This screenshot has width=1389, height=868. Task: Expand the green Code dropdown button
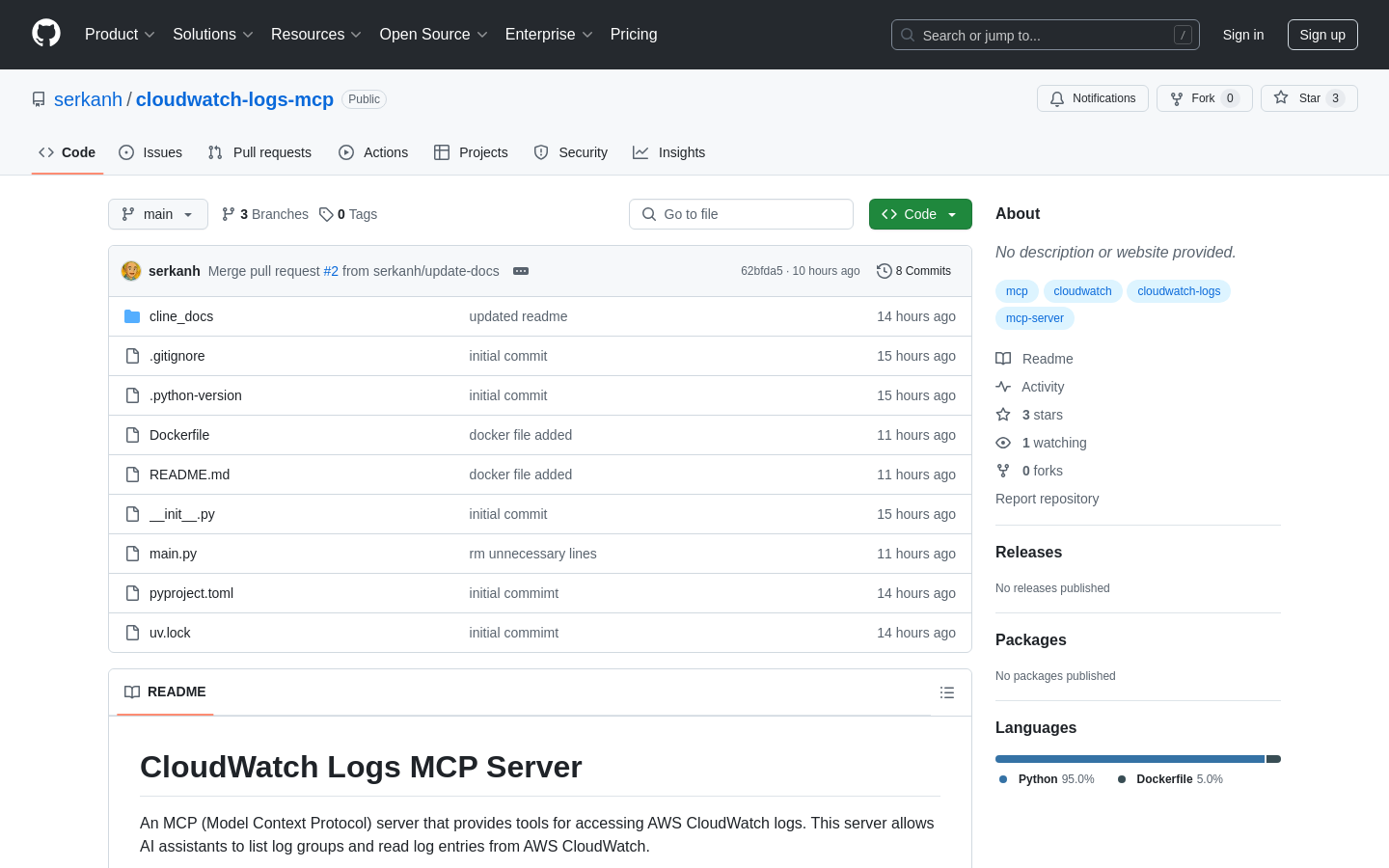coord(920,214)
